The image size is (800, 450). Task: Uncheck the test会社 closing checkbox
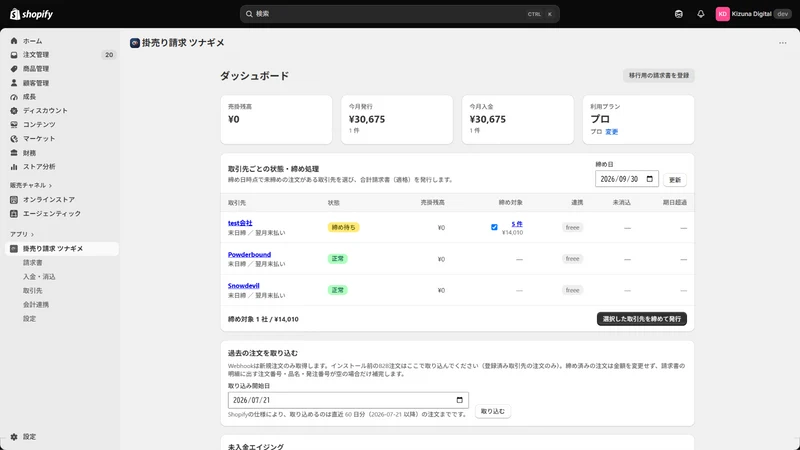494,227
